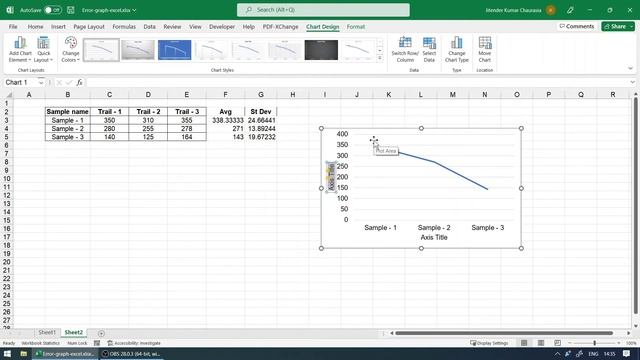The height and width of the screenshot is (360, 640).
Task: Switch to the Format tab
Action: coord(356,27)
